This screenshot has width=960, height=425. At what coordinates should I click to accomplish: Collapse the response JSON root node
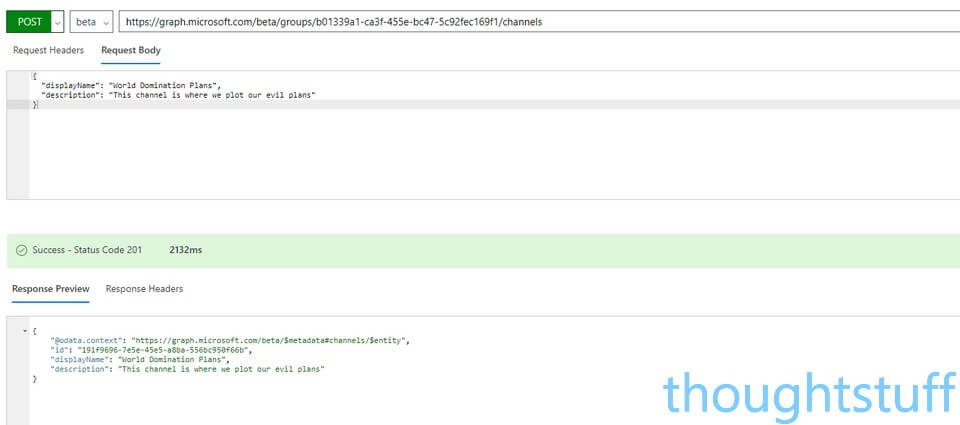coord(24,331)
